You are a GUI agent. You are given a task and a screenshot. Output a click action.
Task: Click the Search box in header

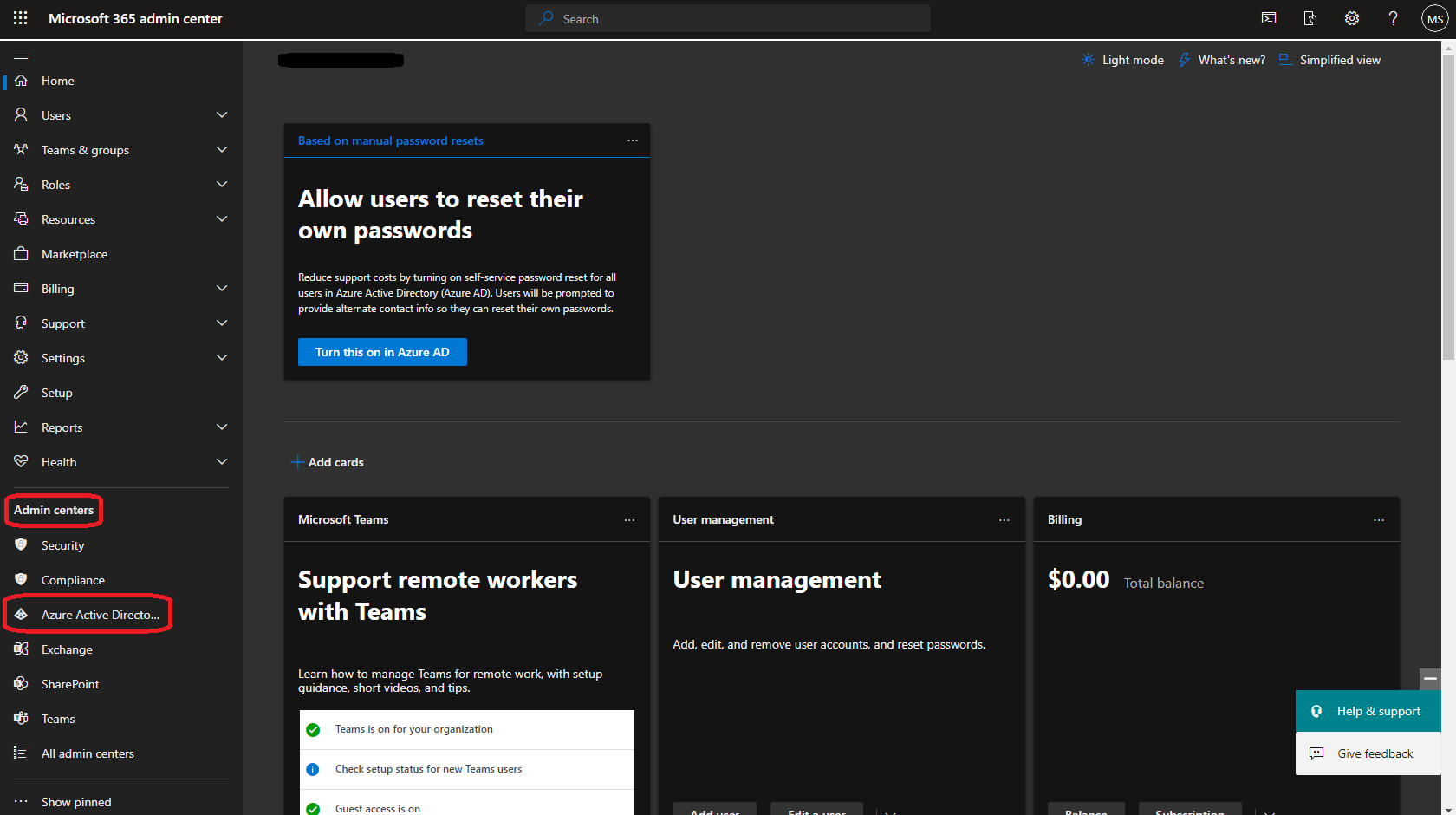pos(728,18)
